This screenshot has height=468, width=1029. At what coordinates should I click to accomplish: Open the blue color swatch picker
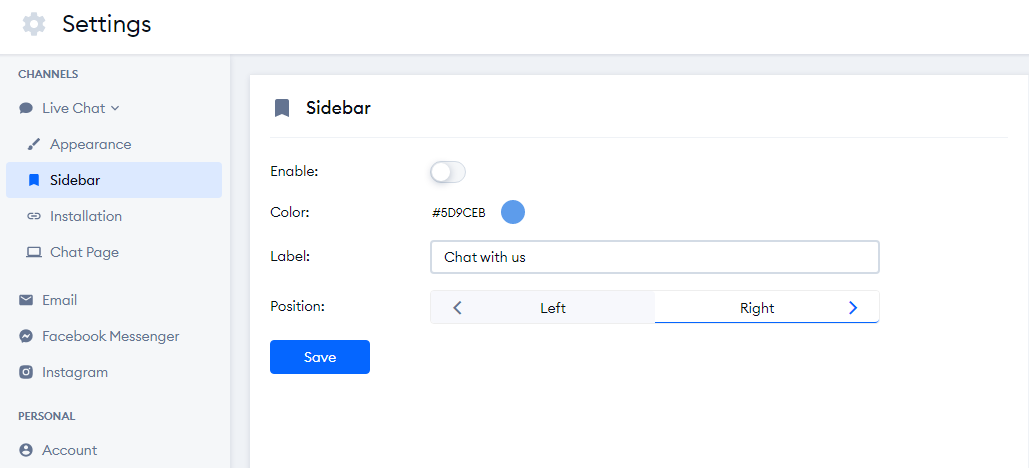click(513, 212)
